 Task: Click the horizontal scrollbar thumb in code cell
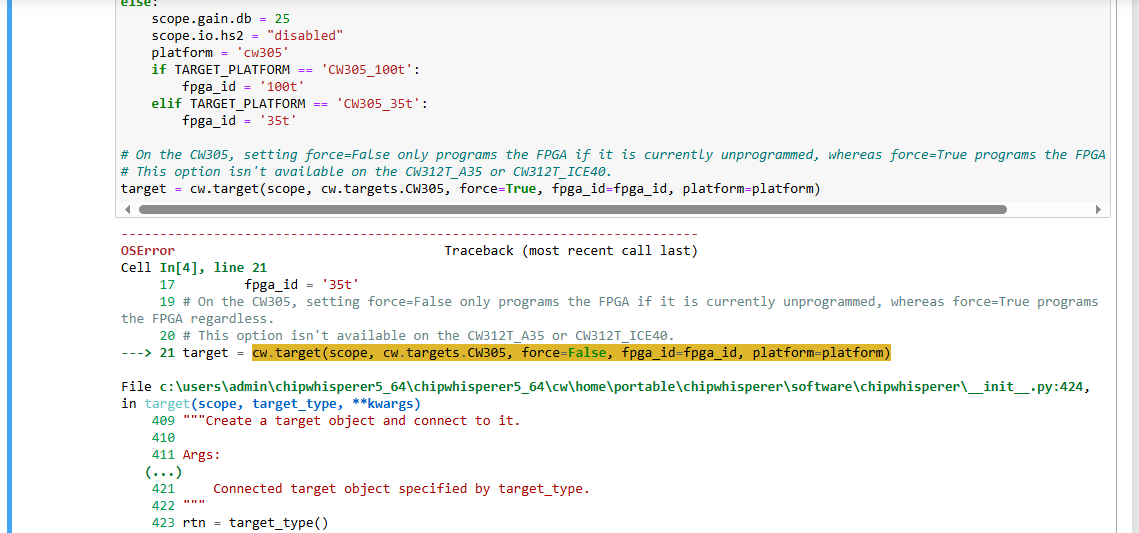572,210
